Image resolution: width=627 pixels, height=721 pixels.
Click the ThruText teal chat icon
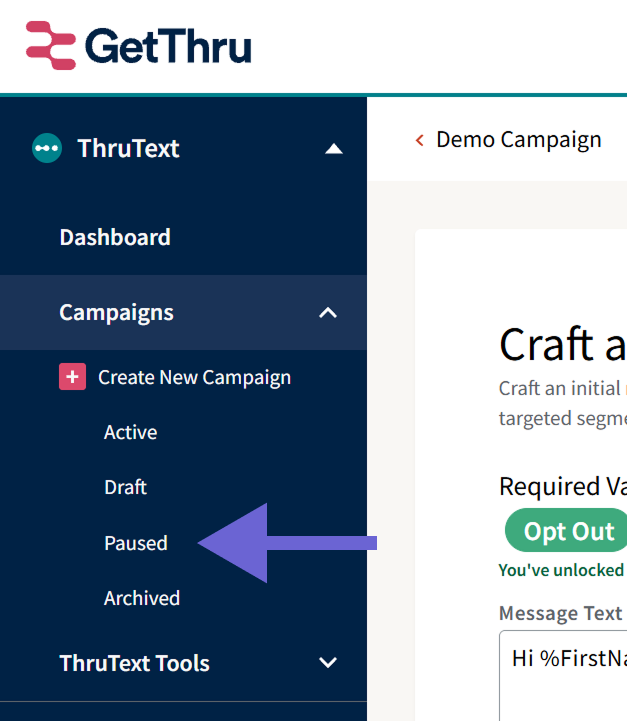[x=47, y=148]
